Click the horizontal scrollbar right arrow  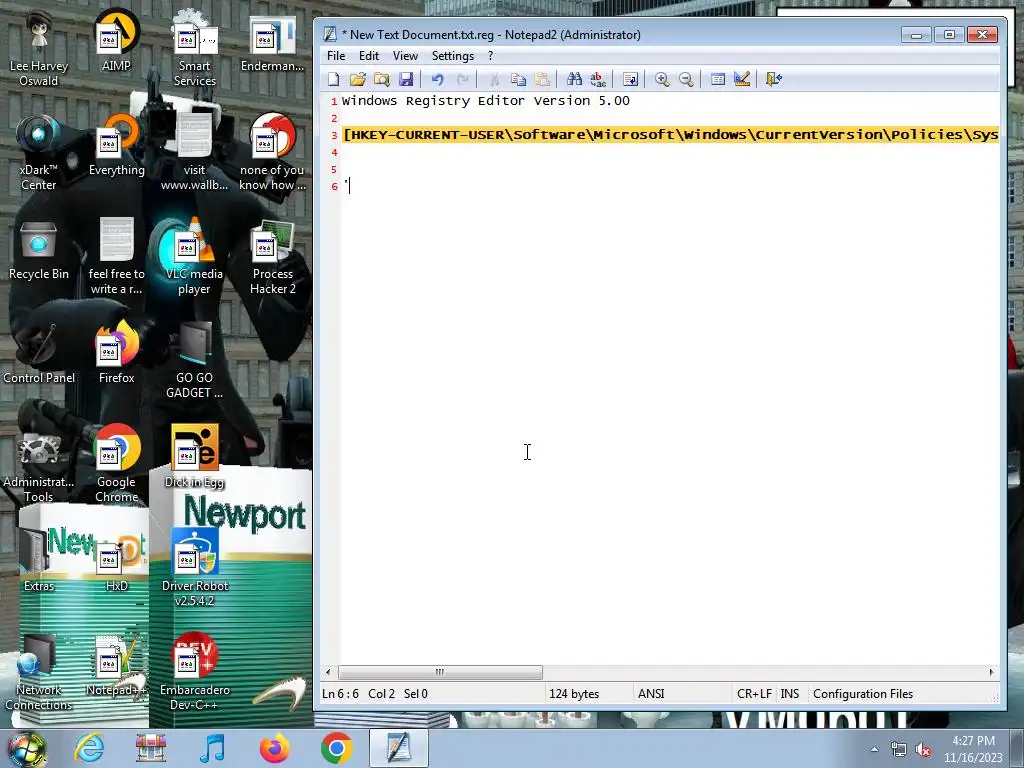tap(991, 672)
